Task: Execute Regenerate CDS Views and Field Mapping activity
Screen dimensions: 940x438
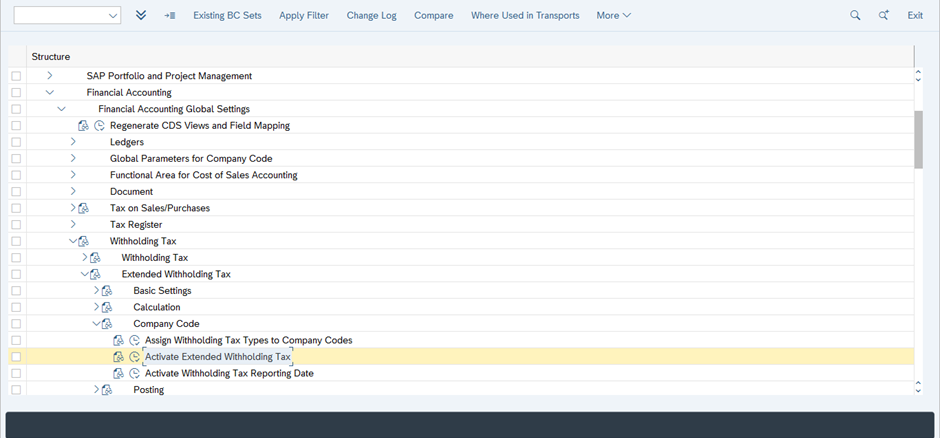Action: 100,126
